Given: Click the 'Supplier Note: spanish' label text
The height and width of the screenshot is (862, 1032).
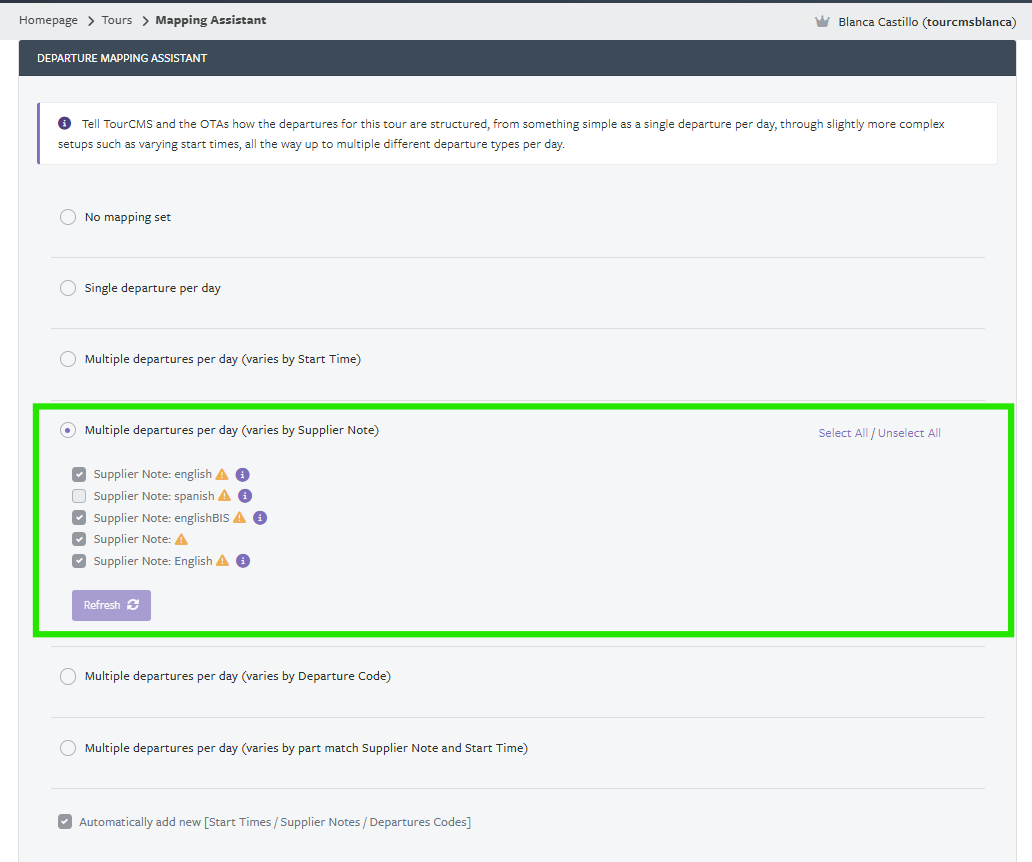Looking at the screenshot, I should pos(154,496).
